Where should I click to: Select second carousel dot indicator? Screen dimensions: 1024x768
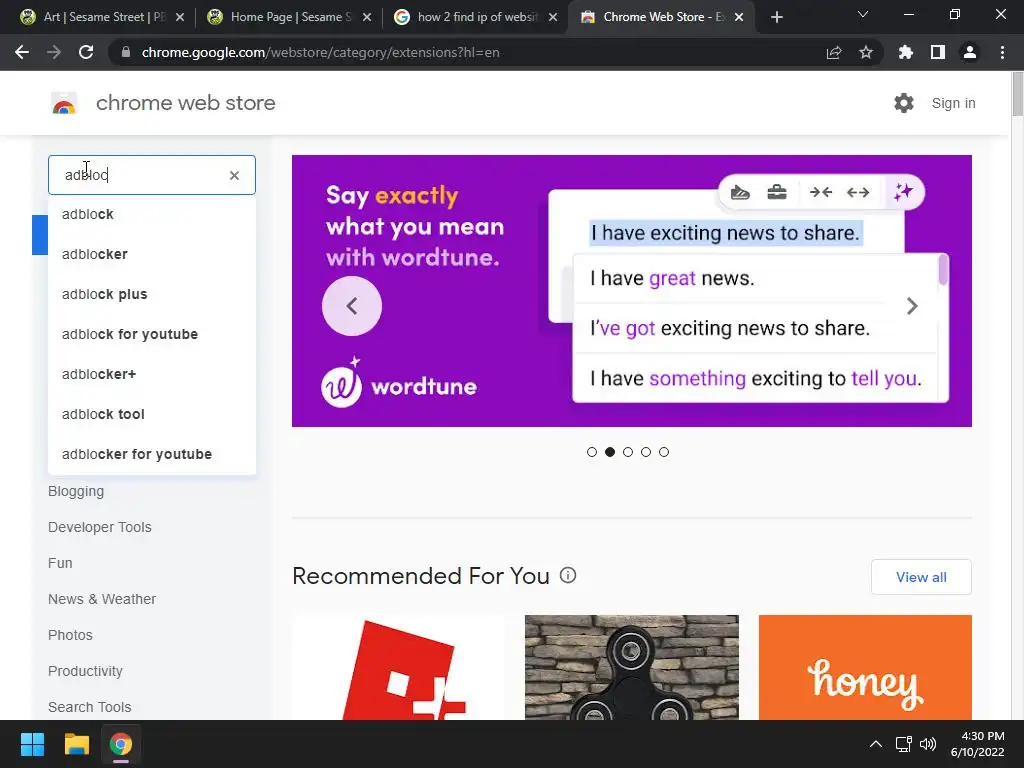(x=610, y=452)
